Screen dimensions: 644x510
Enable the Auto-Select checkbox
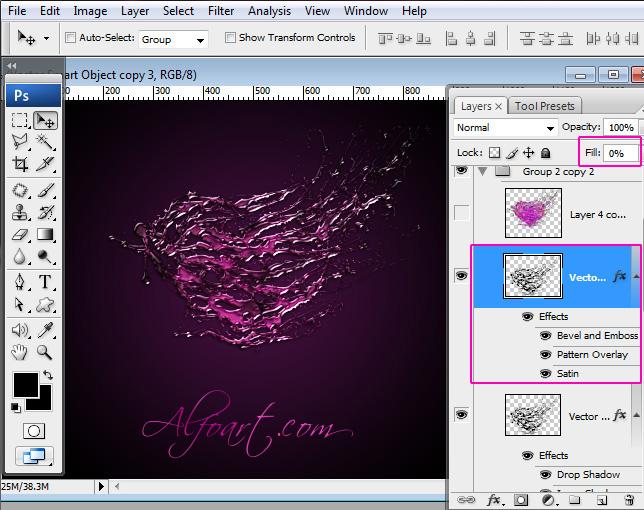pyautogui.click(x=71, y=38)
